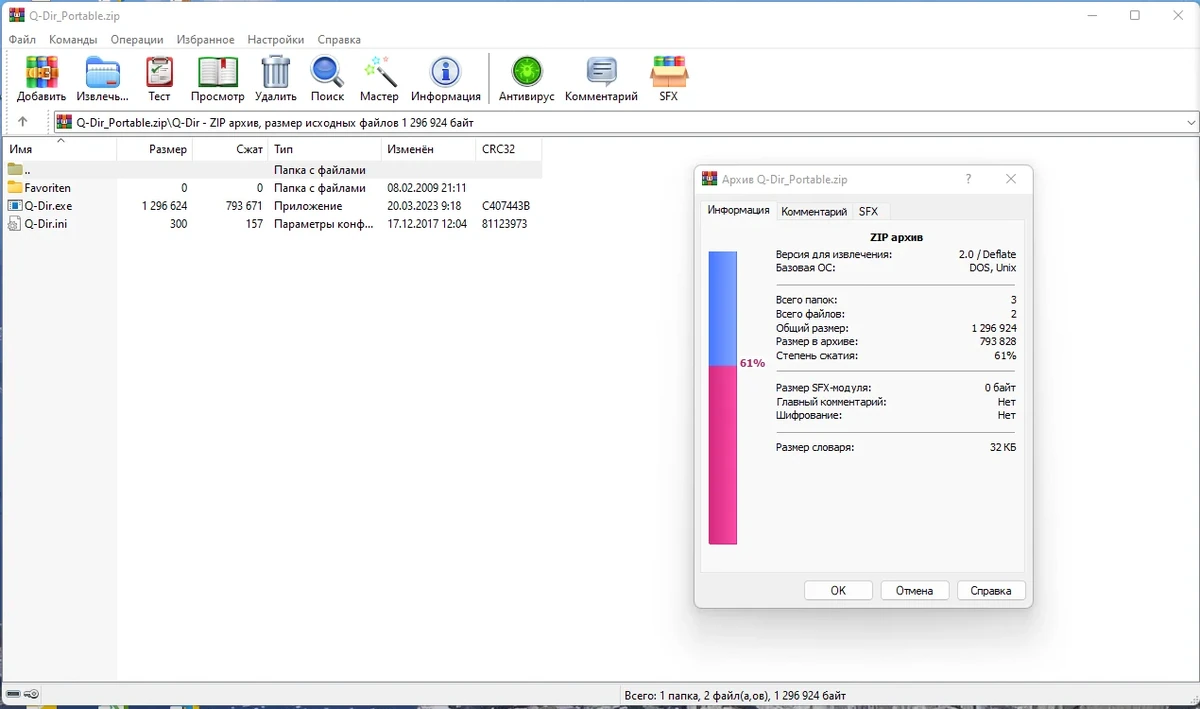
Task: Click the Удалить trash can icon
Action: tap(275, 79)
